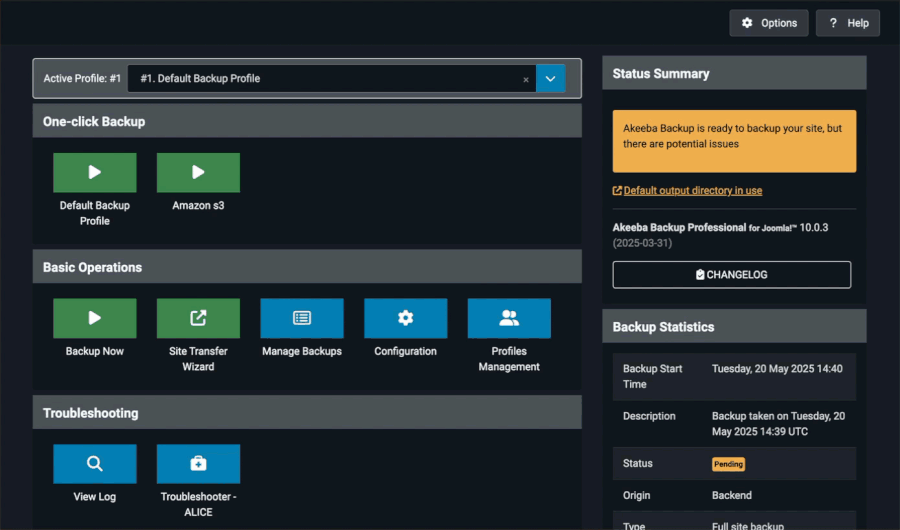The height and width of the screenshot is (530, 900).
Task: Click the Backup Statistics panel header
Action: tap(734, 327)
